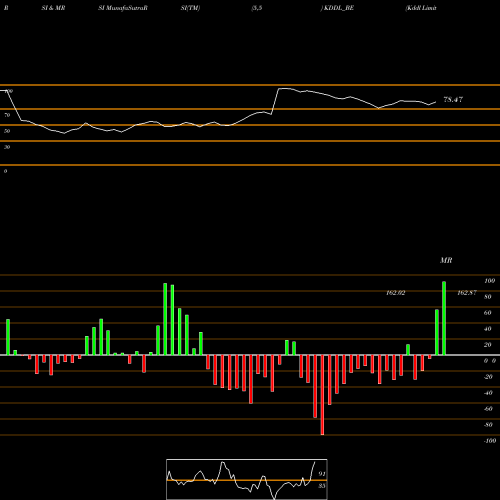Click the '91' label in mini chart

pos(322,474)
